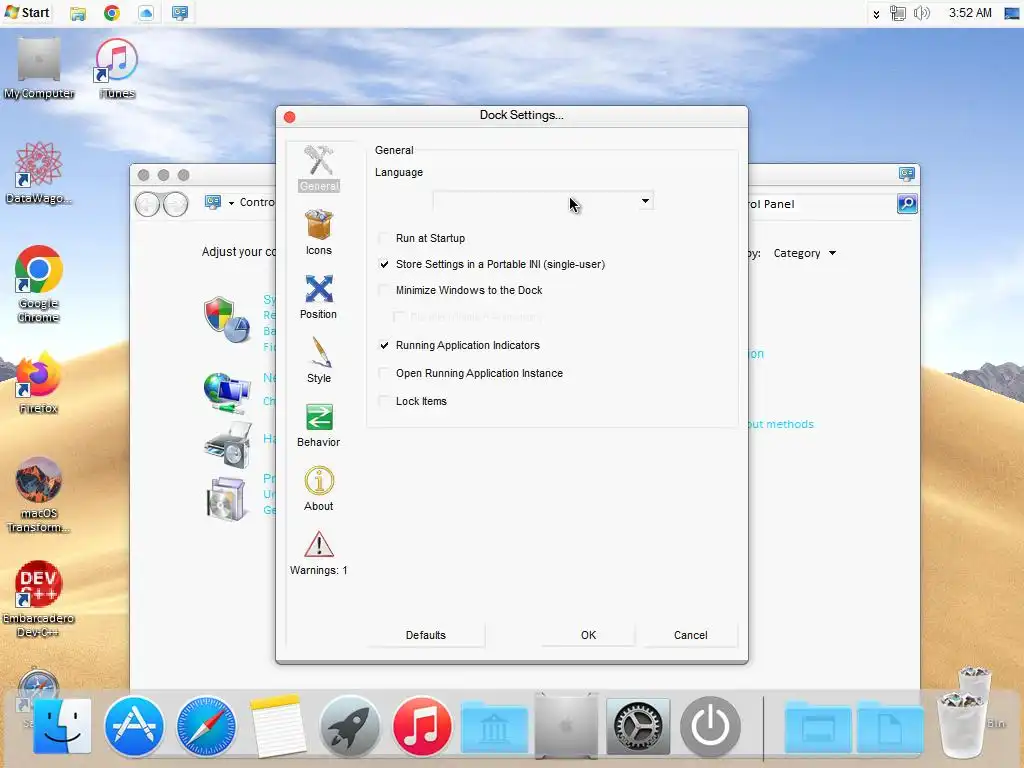Click the Defaults button
The width and height of the screenshot is (1024, 768).
426,635
